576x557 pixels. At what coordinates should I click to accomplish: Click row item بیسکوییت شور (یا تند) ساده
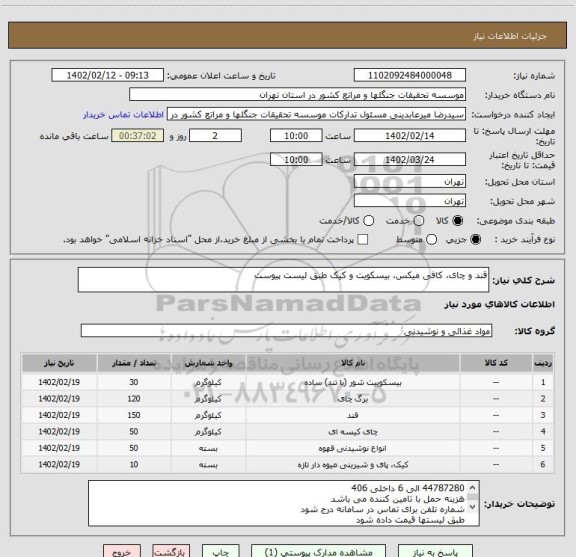point(353,382)
